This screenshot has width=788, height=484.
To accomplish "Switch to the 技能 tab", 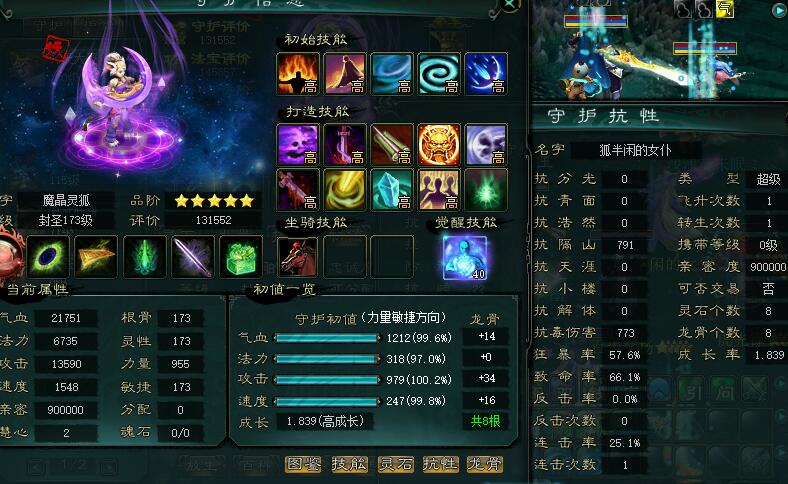I will tap(349, 463).
